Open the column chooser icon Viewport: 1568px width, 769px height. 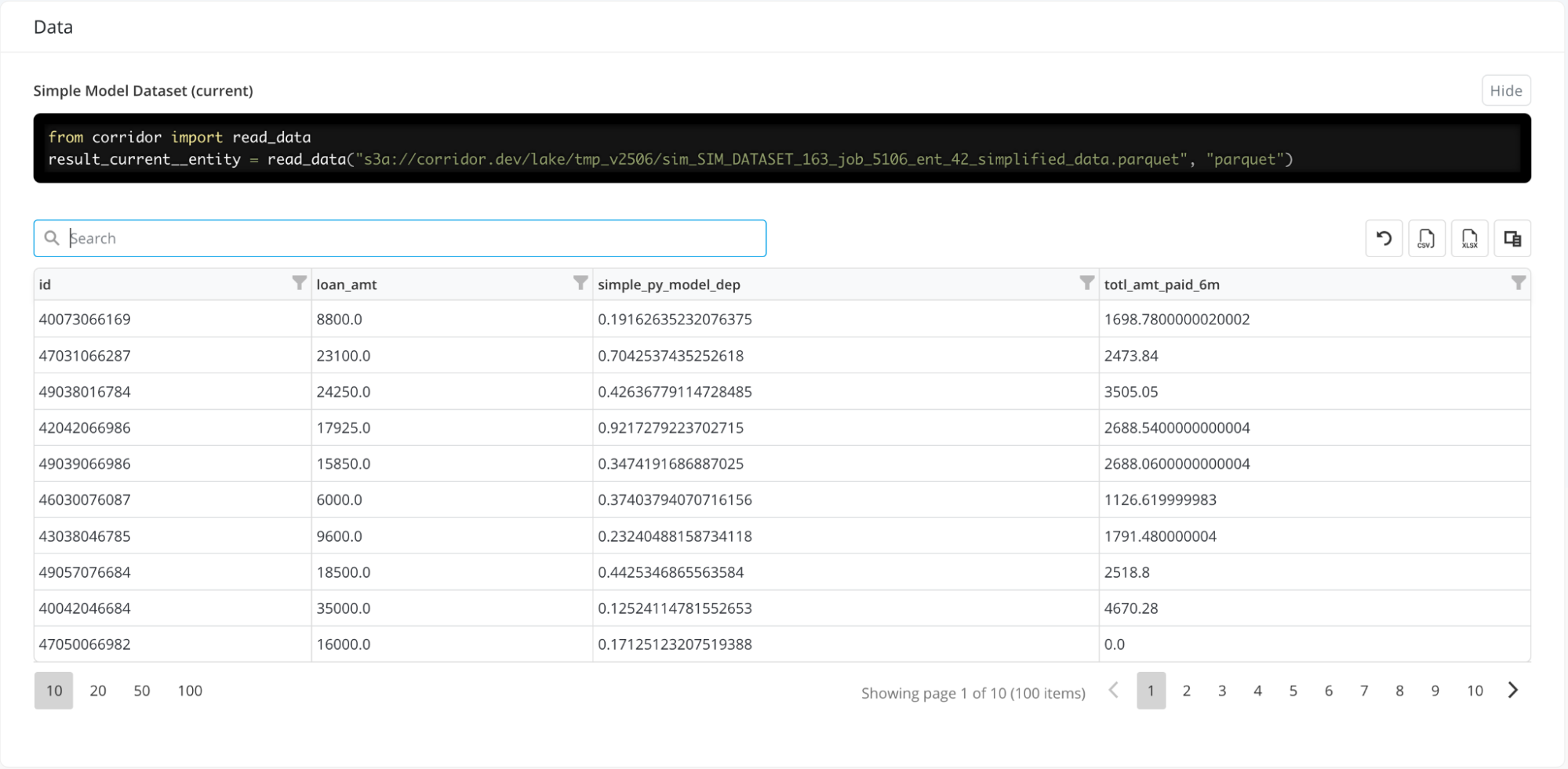tap(1512, 238)
